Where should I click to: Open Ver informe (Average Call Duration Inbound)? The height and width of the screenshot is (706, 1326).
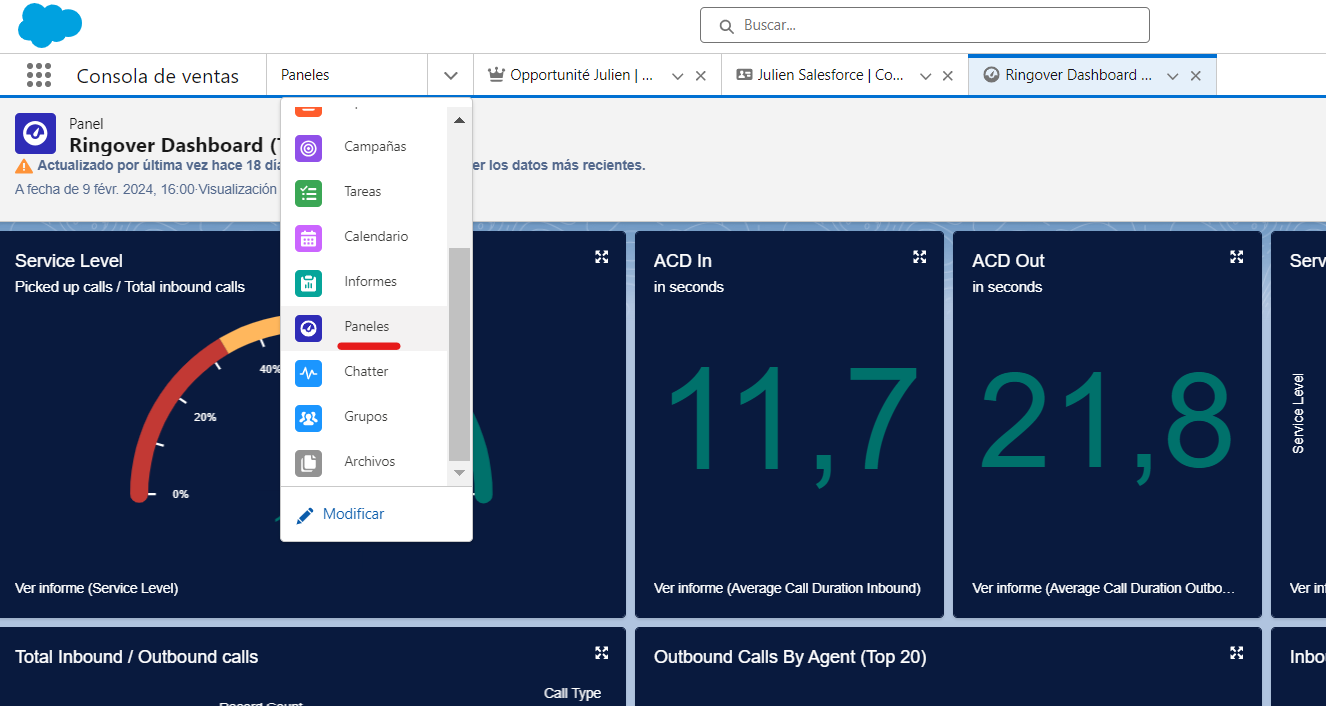click(787, 588)
